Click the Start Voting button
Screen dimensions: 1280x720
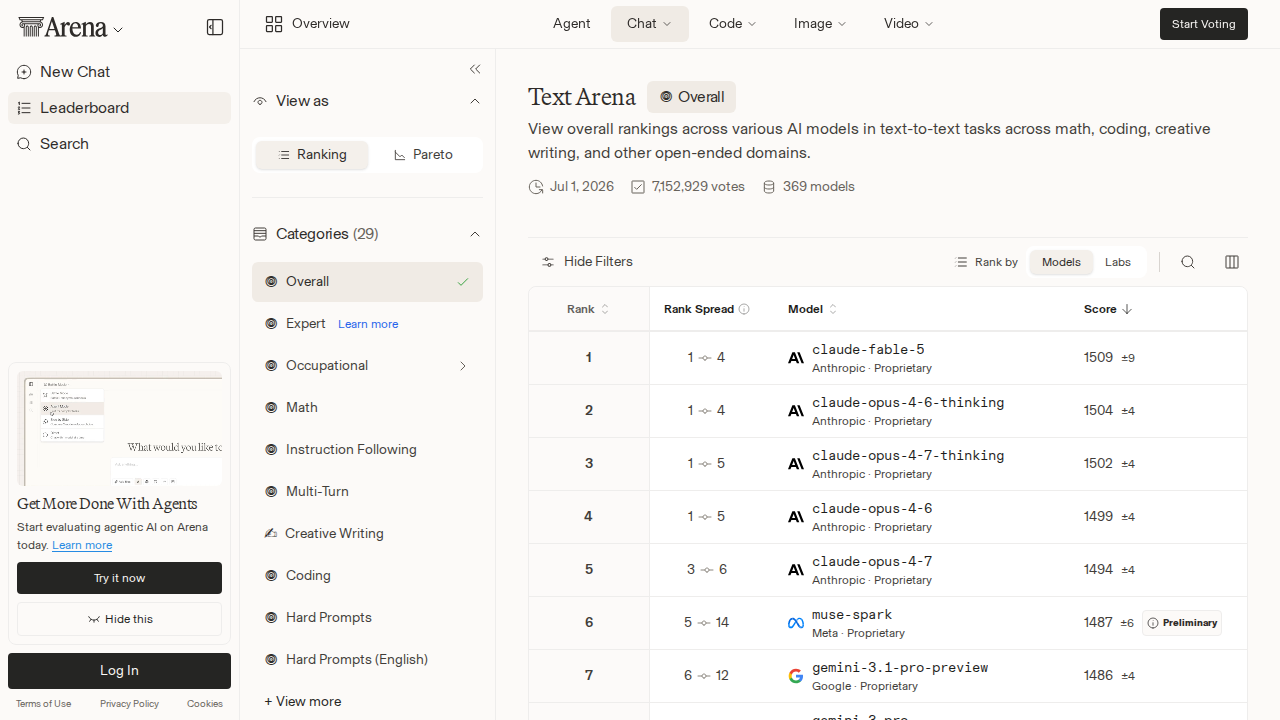click(x=1204, y=24)
